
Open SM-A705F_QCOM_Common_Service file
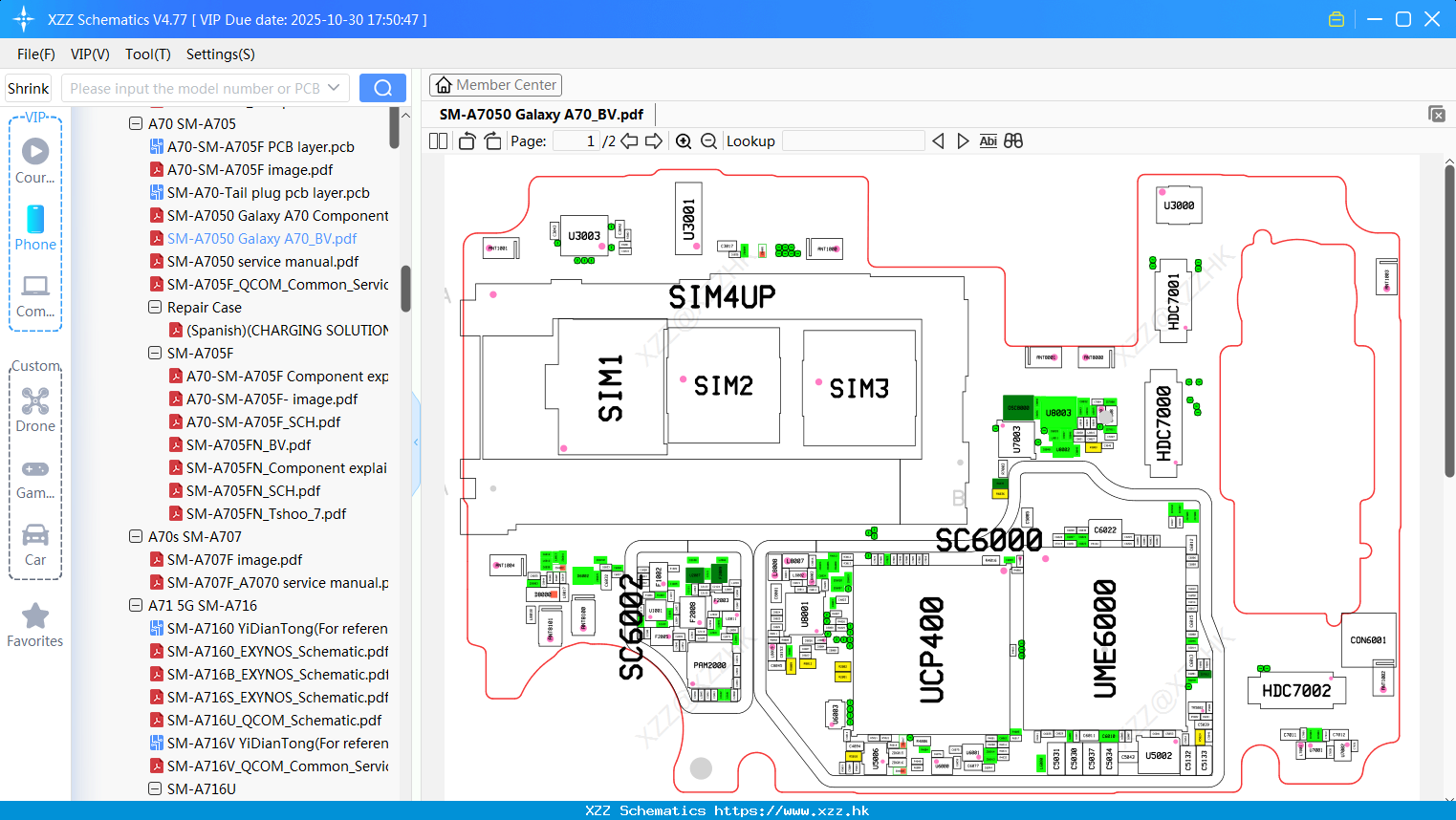[x=277, y=285]
